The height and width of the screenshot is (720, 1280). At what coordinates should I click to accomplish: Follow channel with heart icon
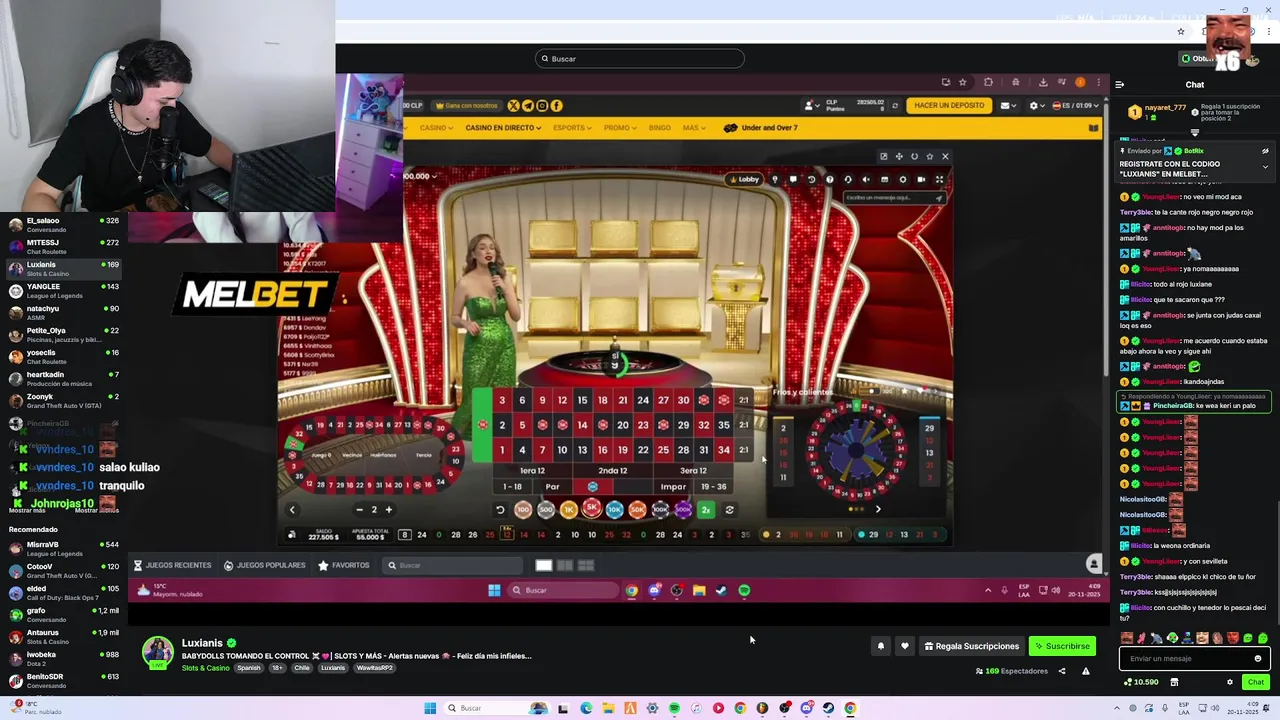pos(905,646)
